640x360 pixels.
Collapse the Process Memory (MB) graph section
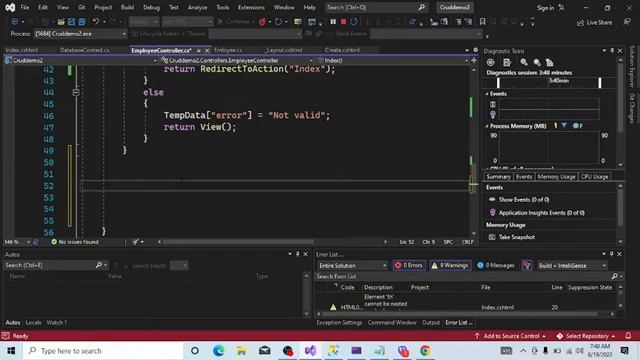[487, 126]
